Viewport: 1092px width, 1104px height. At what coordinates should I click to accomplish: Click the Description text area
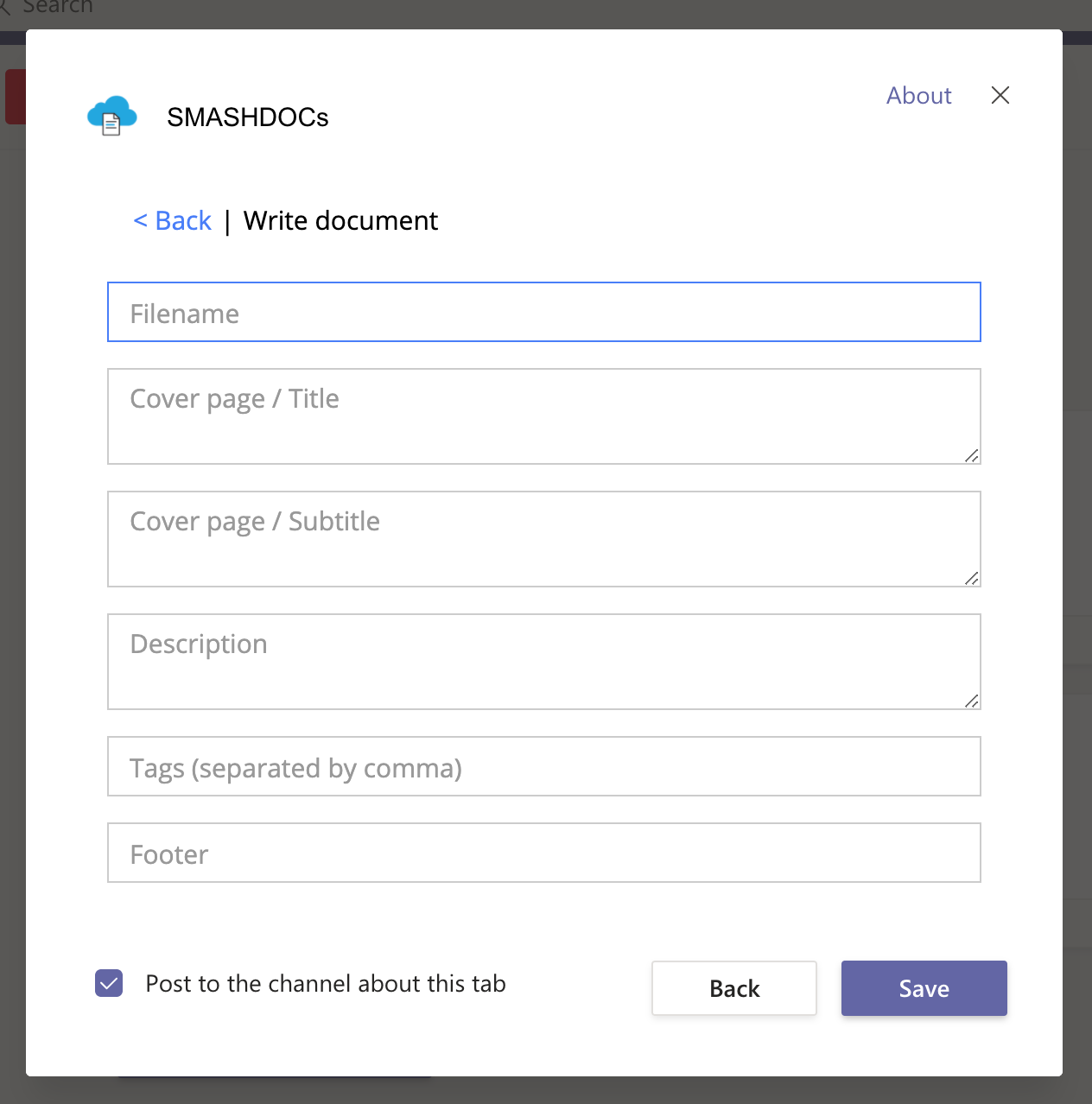544,662
